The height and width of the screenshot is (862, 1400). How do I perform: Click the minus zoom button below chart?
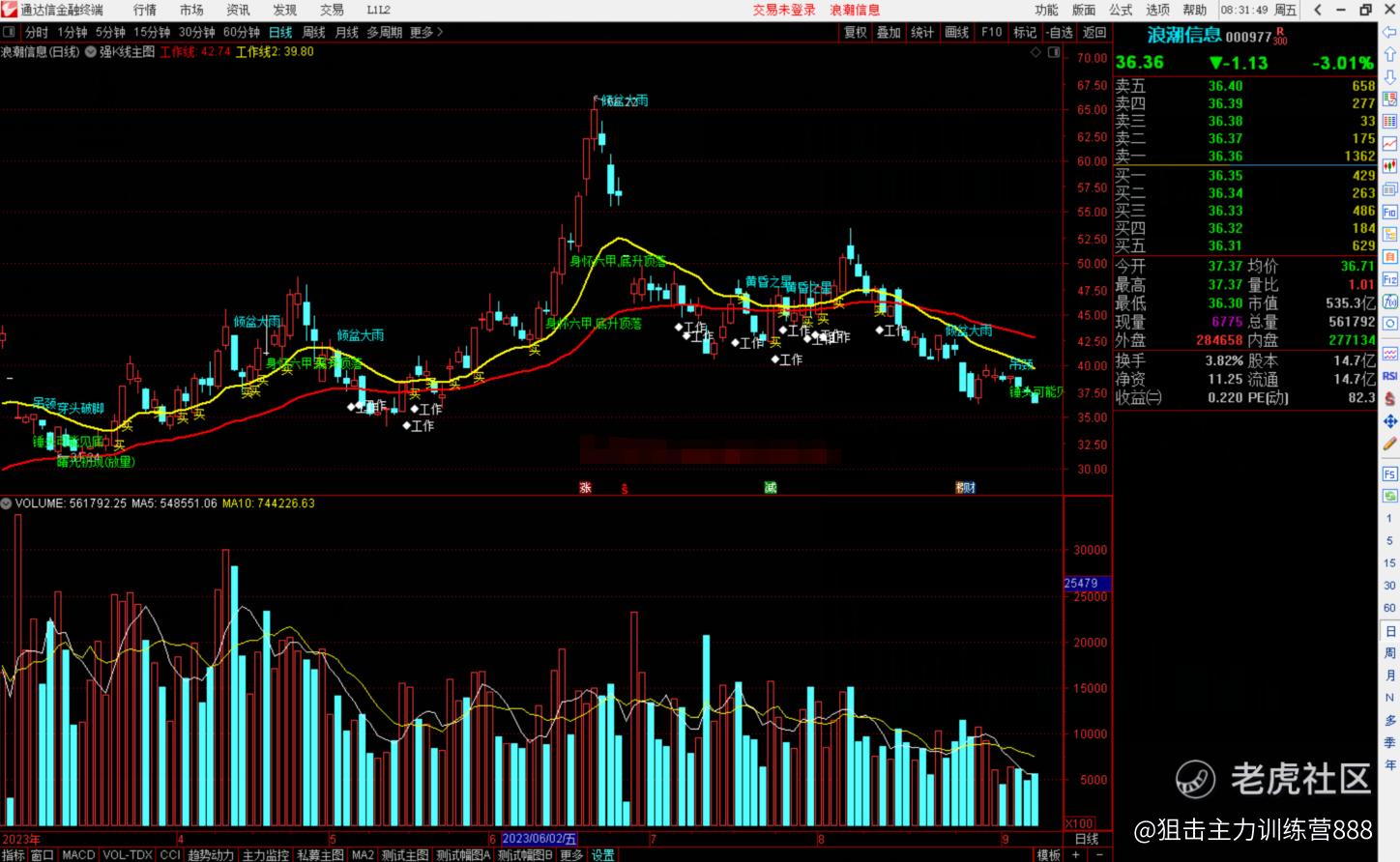pyautogui.click(x=1099, y=855)
